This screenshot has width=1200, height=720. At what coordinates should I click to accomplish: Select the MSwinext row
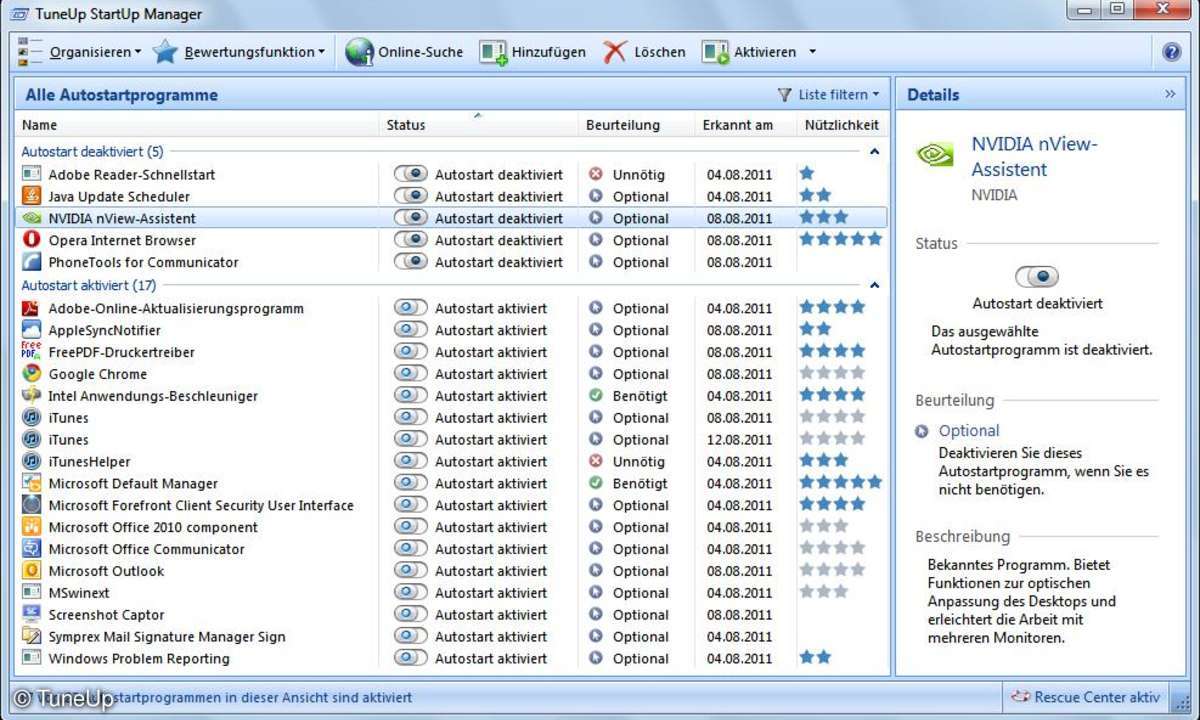pos(452,593)
